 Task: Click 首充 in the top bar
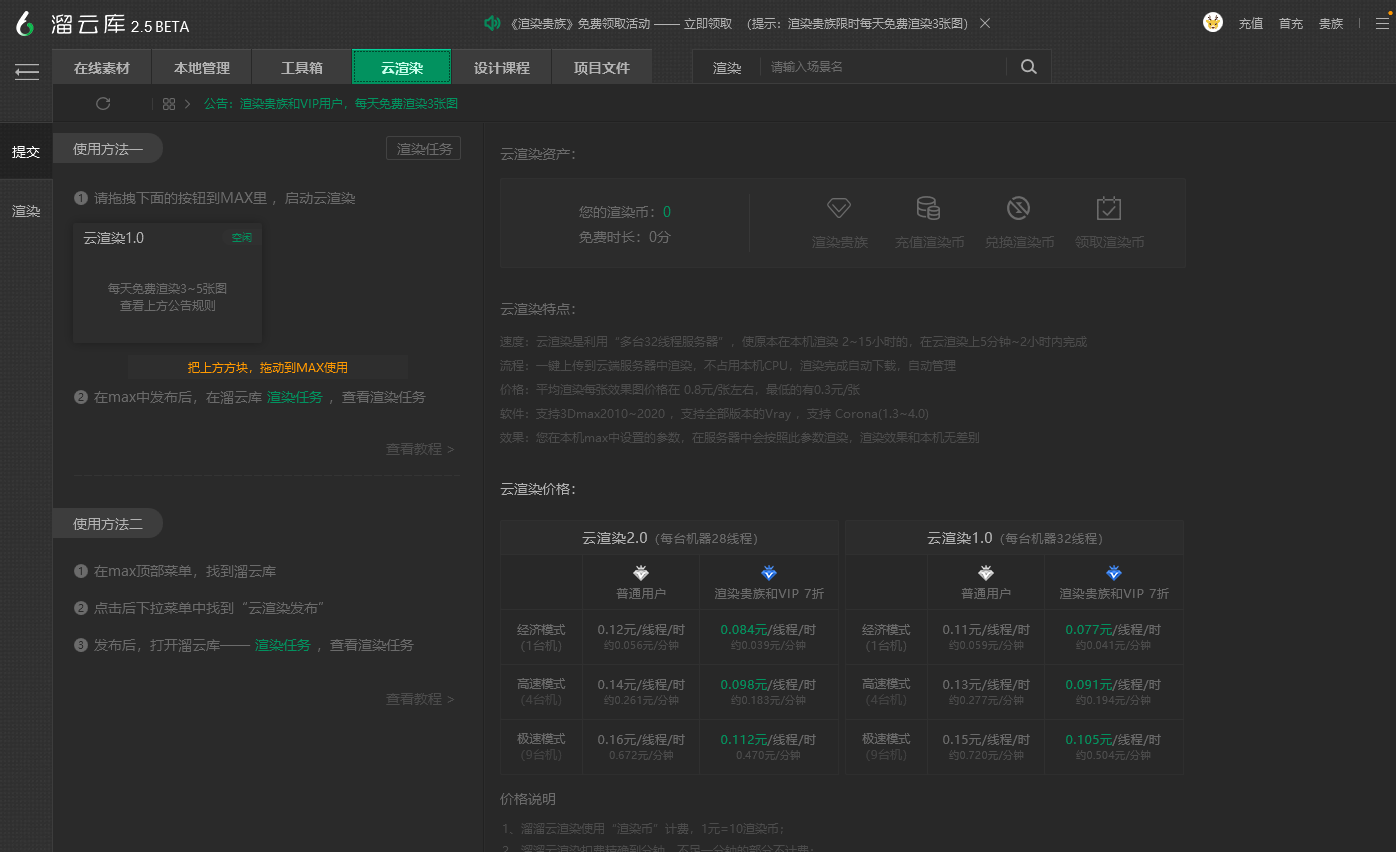(x=1291, y=23)
